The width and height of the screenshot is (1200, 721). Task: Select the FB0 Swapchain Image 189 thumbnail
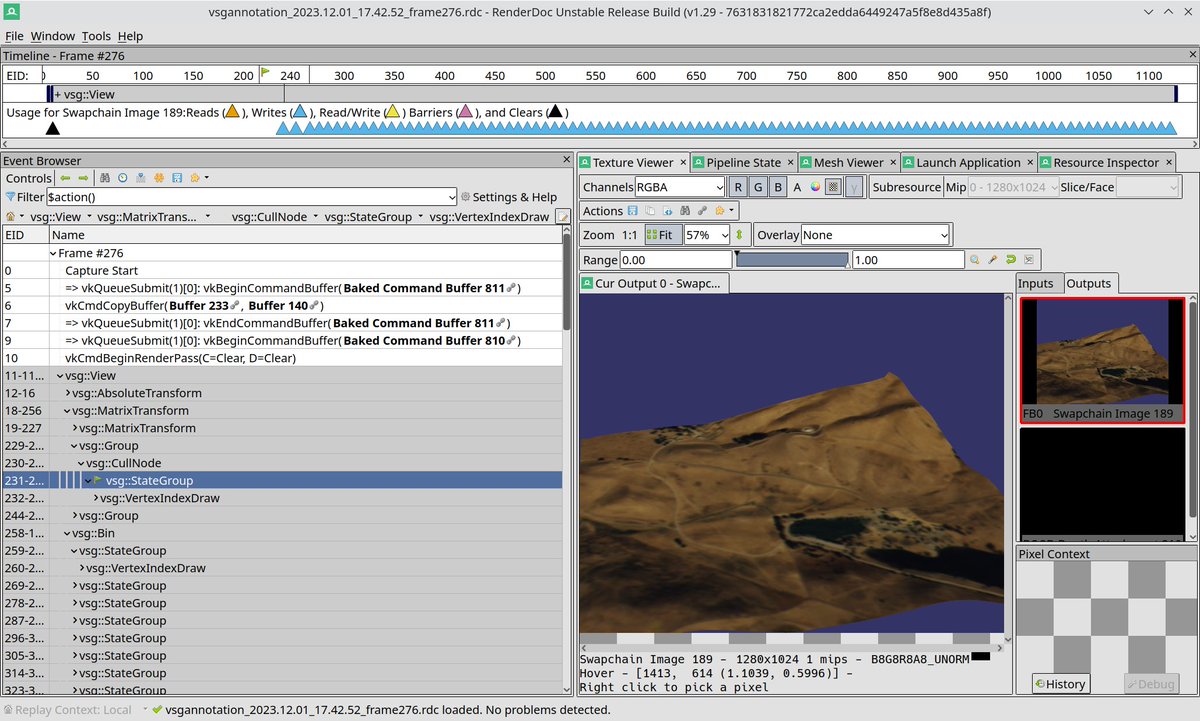pyautogui.click(x=1102, y=359)
